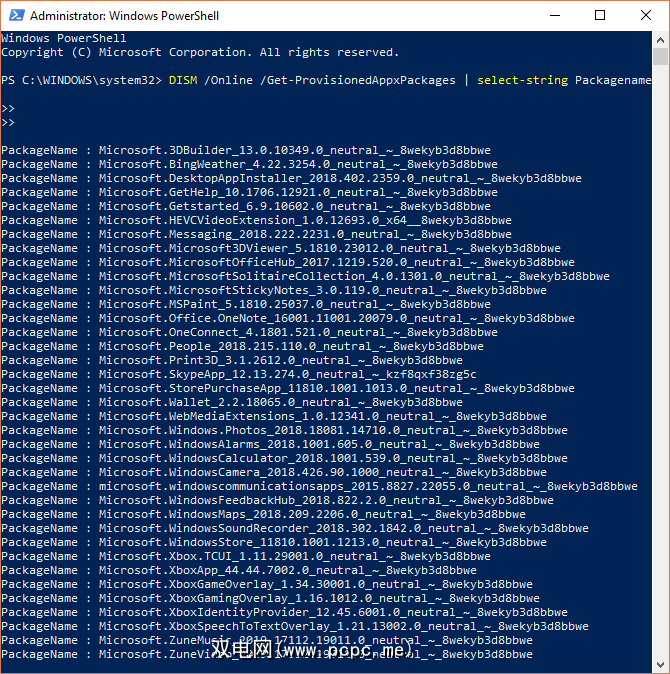The width and height of the screenshot is (670, 674).
Task: Click the scrollbar up arrow
Action: pyautogui.click(x=660, y=40)
